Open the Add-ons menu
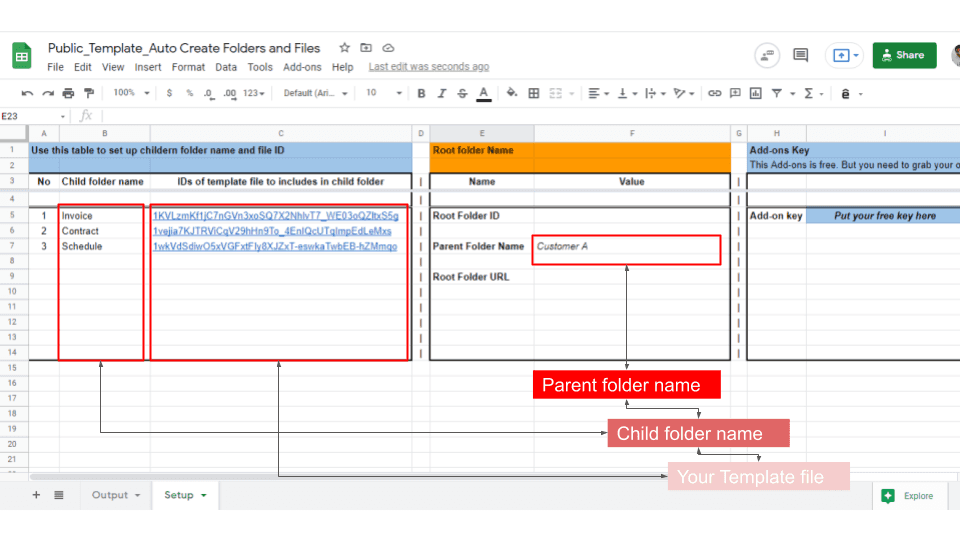Viewport: 960px width, 540px height. (x=302, y=67)
